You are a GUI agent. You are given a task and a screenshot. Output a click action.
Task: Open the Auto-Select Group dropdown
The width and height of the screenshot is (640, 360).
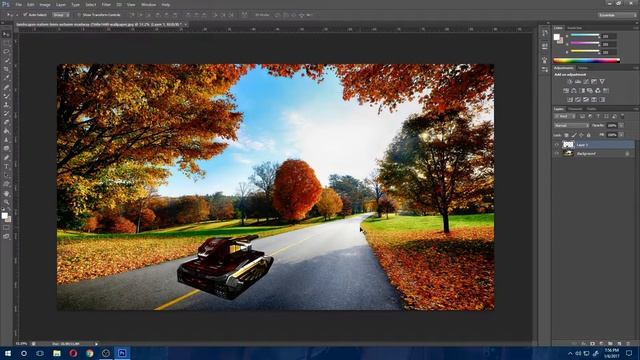[x=61, y=15]
